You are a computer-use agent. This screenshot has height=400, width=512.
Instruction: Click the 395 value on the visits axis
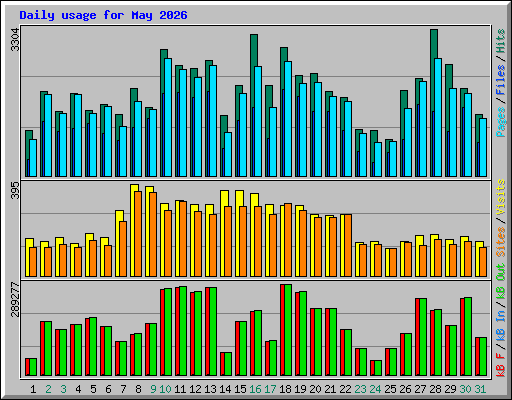coord(15,190)
